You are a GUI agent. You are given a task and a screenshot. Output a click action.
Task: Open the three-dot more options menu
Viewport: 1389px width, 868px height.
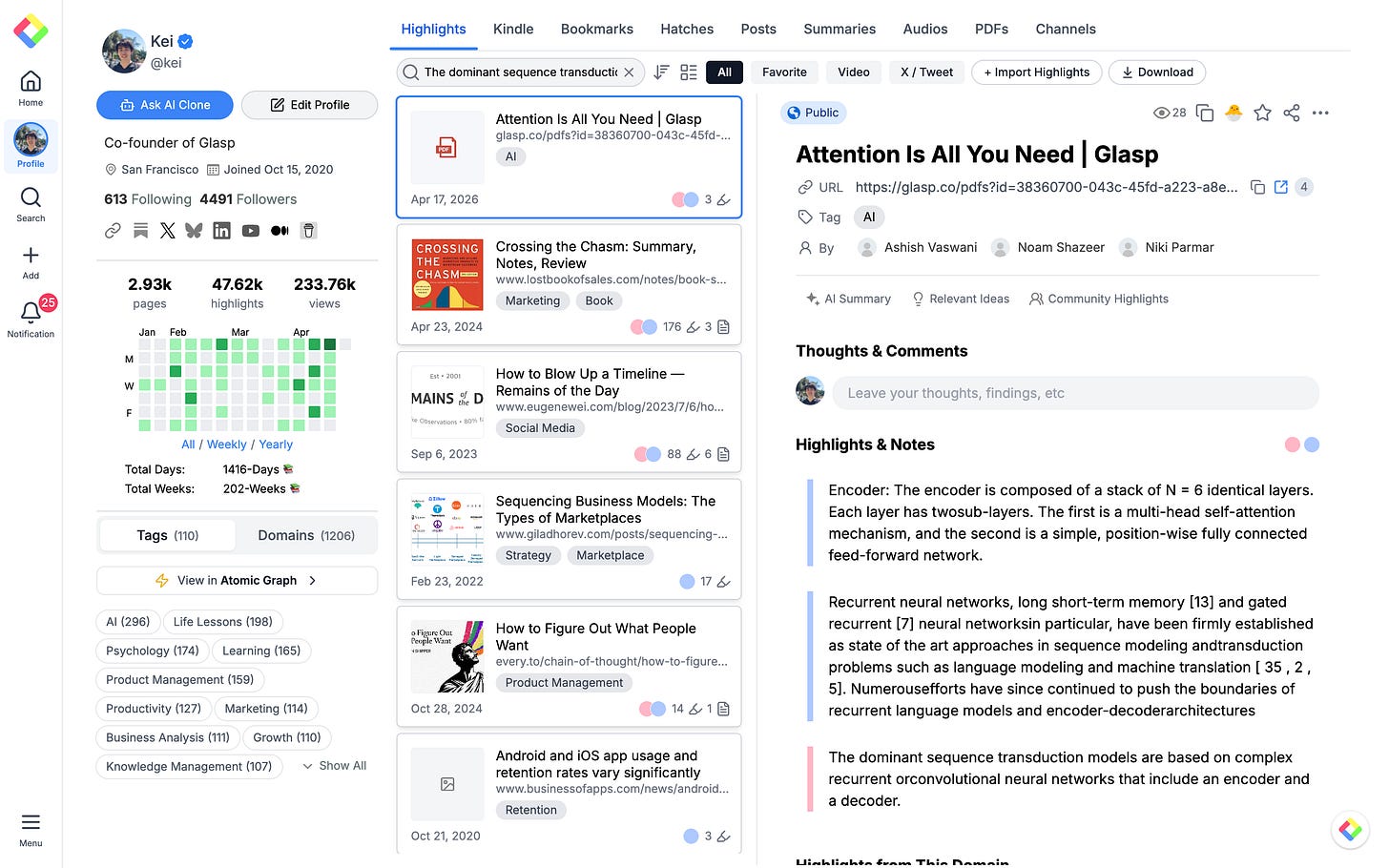[x=1320, y=113]
